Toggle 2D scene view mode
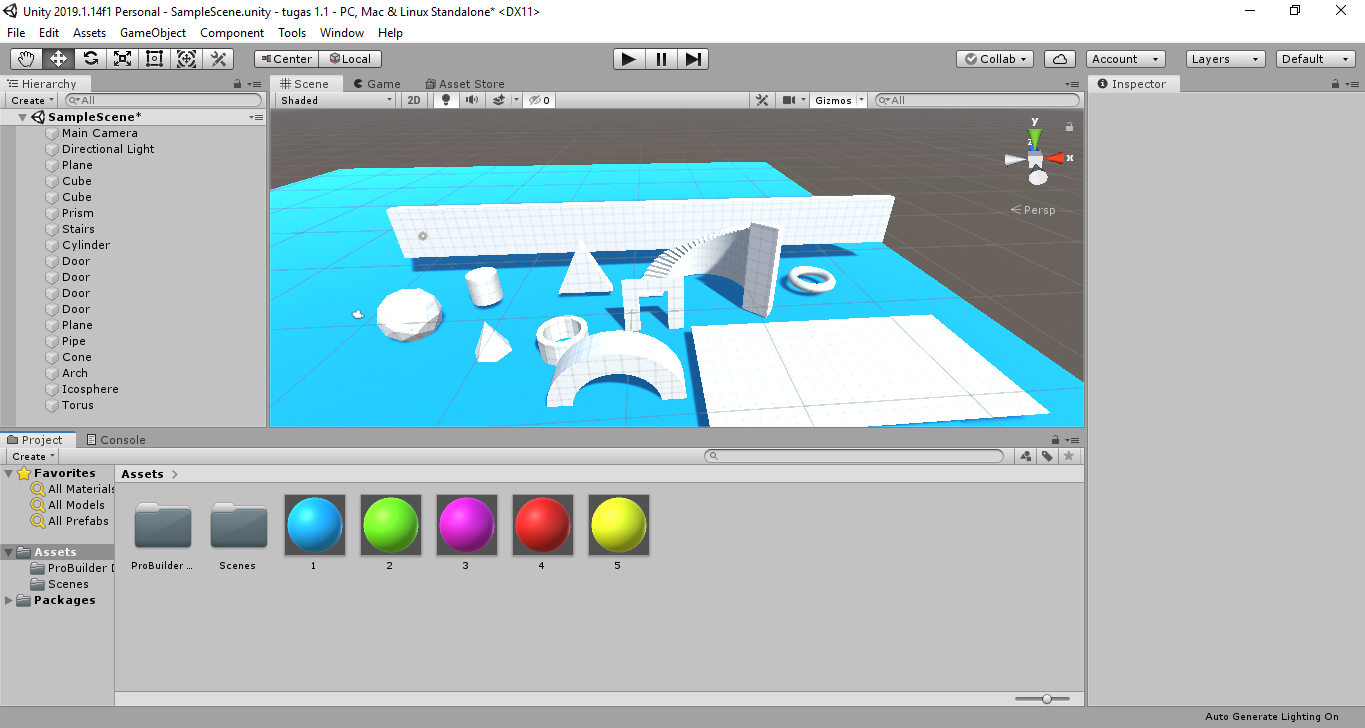 413,100
